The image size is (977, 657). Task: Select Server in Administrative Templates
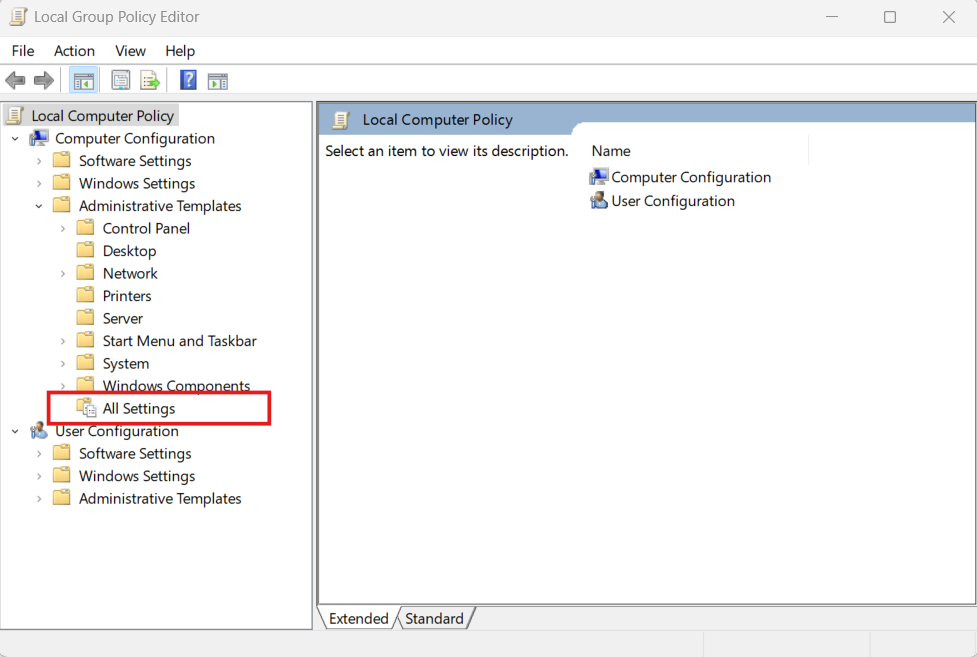[x=123, y=318]
